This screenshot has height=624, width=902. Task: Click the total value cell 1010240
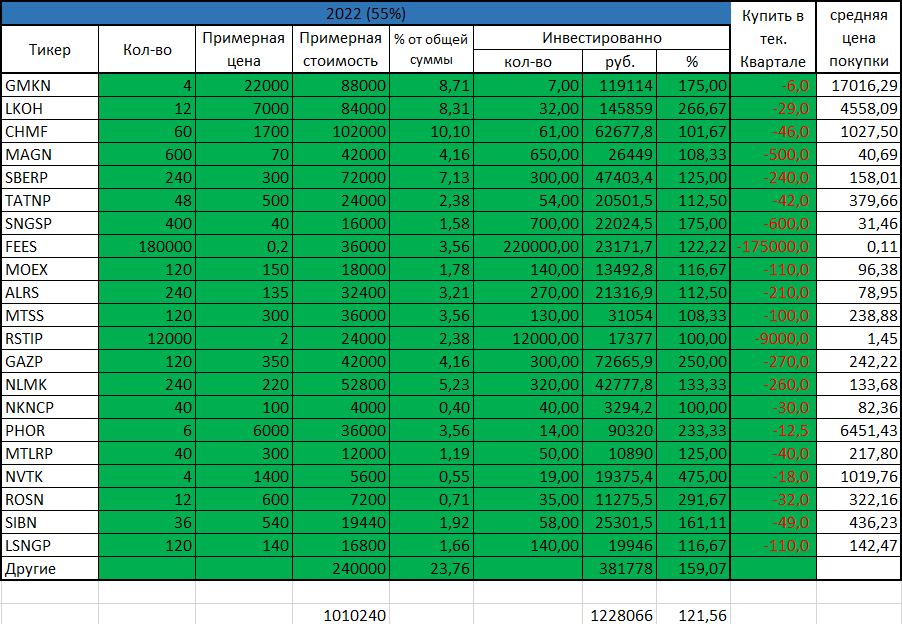pos(341,615)
